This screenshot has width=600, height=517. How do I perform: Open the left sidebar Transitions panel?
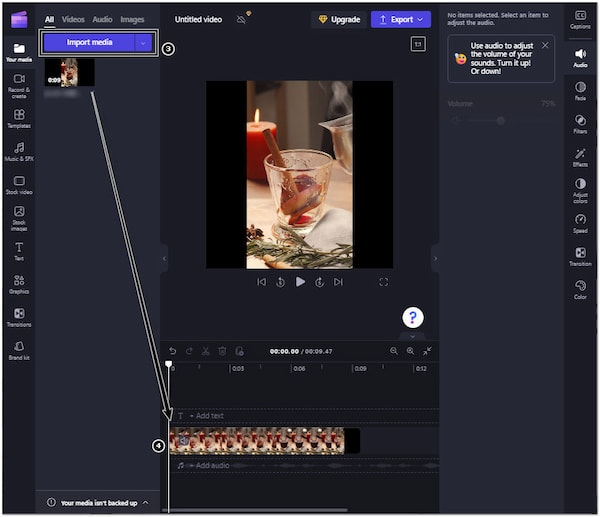coord(19,317)
